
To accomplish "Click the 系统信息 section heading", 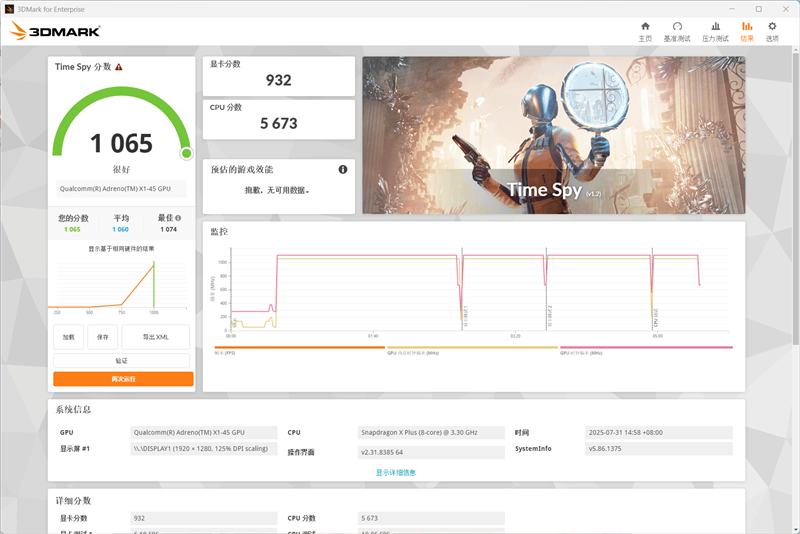I will pyautogui.click(x=73, y=410).
